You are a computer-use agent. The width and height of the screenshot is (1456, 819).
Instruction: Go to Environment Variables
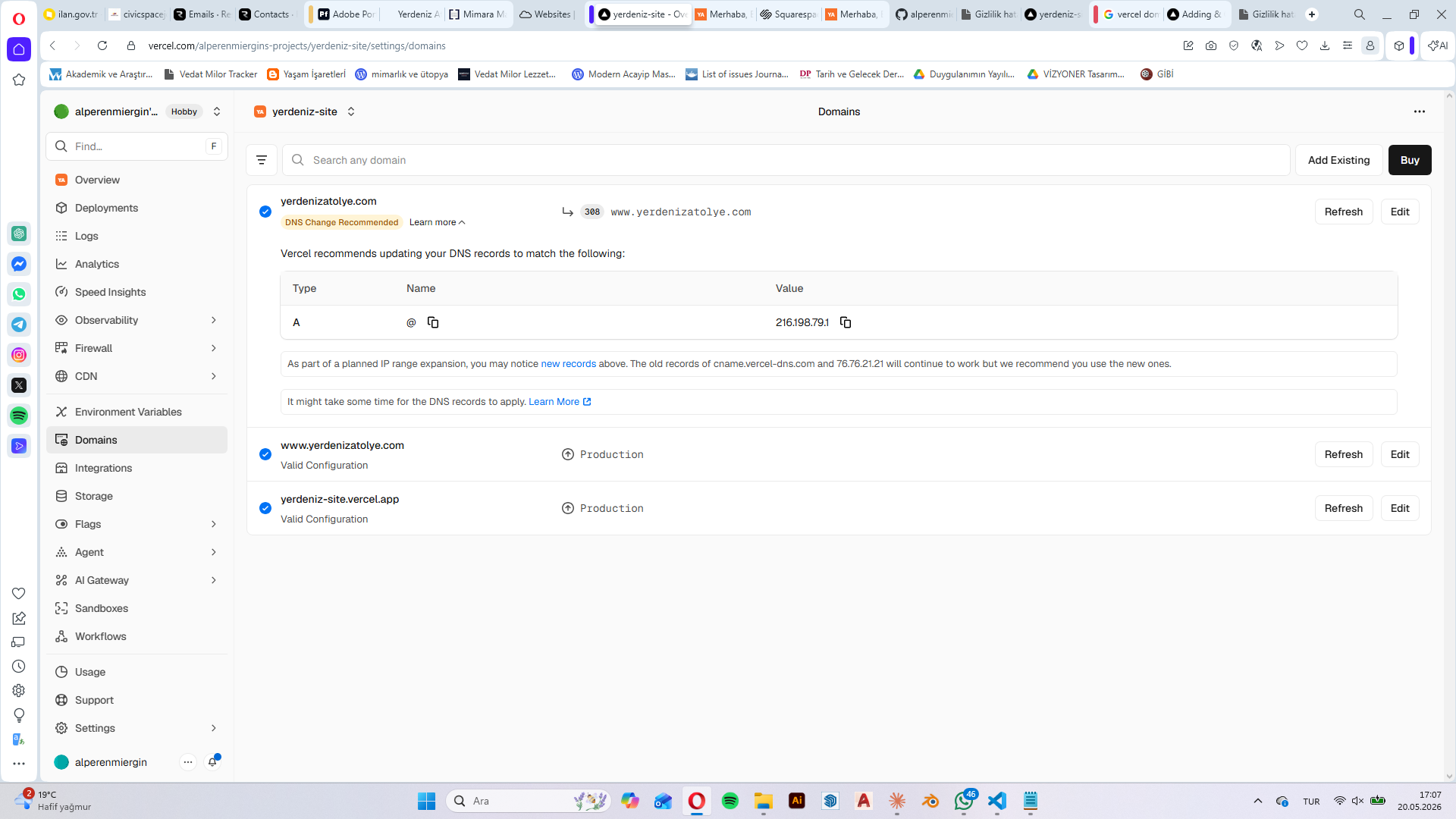pos(136,412)
